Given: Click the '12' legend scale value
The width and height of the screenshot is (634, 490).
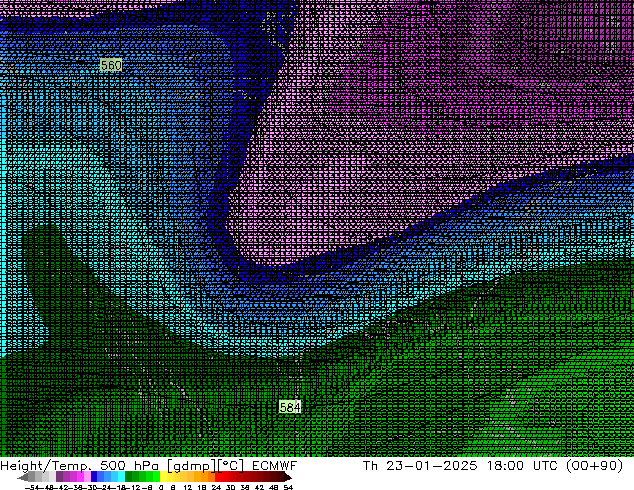Looking at the screenshot, I should 188,488.
